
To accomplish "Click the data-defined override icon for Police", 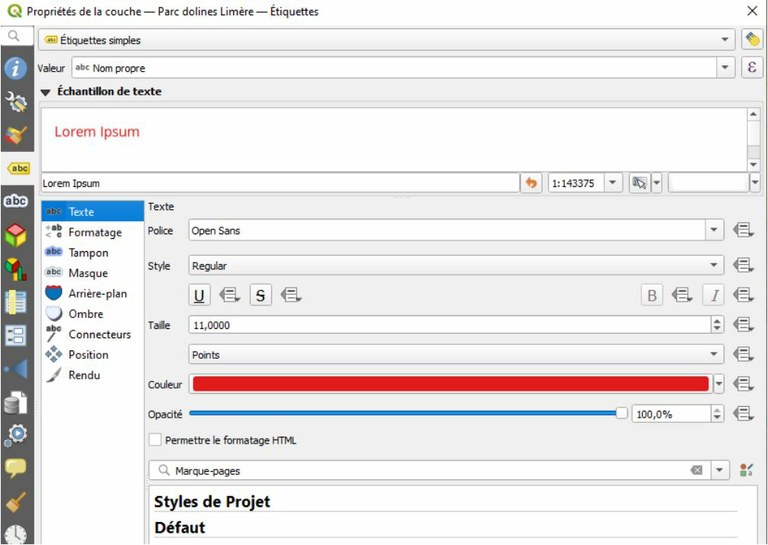I will (743, 231).
